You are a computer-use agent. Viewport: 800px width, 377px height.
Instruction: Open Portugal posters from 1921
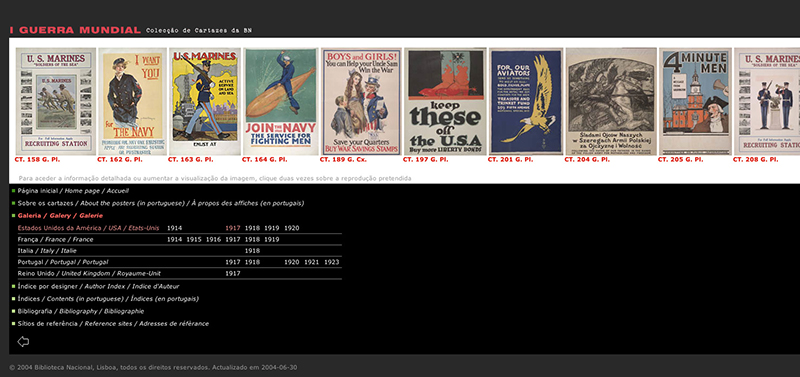coord(312,262)
